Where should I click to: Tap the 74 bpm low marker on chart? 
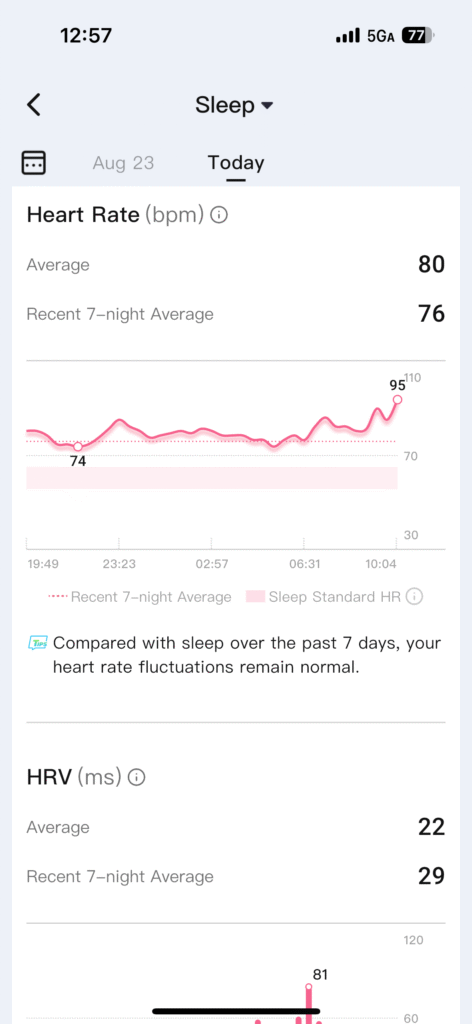(x=78, y=447)
